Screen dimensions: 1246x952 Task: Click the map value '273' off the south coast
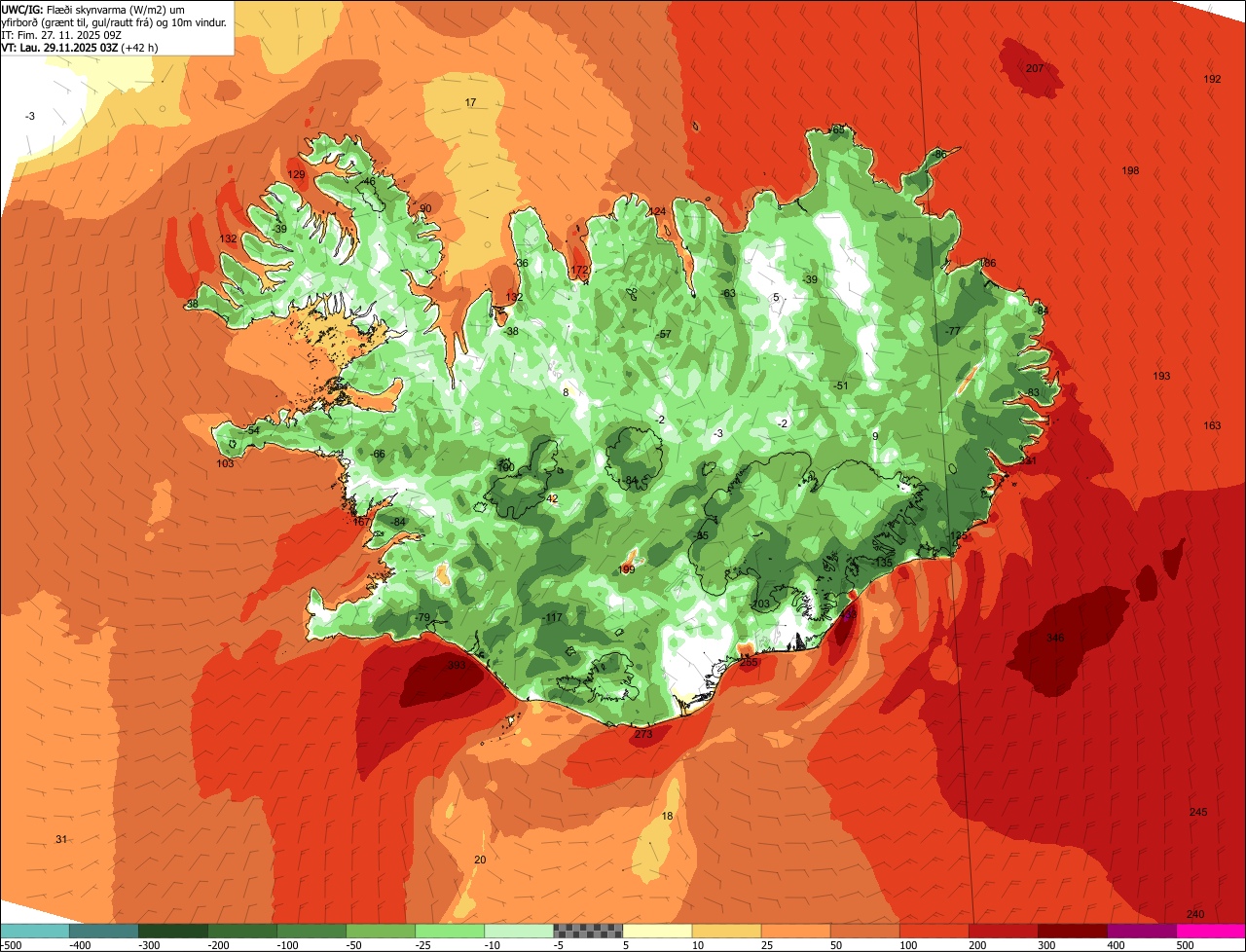point(643,734)
